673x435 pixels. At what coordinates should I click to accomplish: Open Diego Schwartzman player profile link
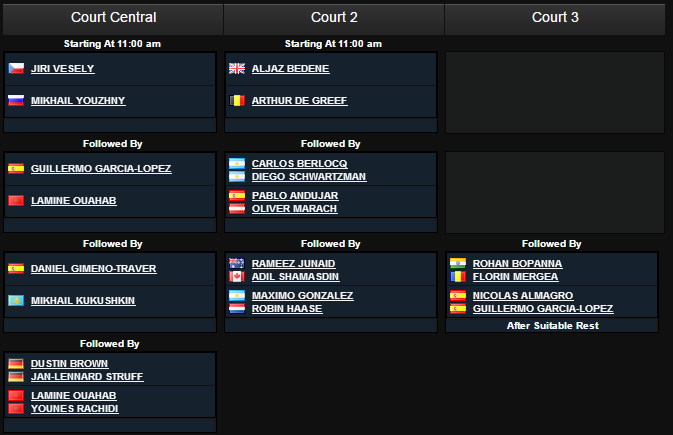pos(309,176)
